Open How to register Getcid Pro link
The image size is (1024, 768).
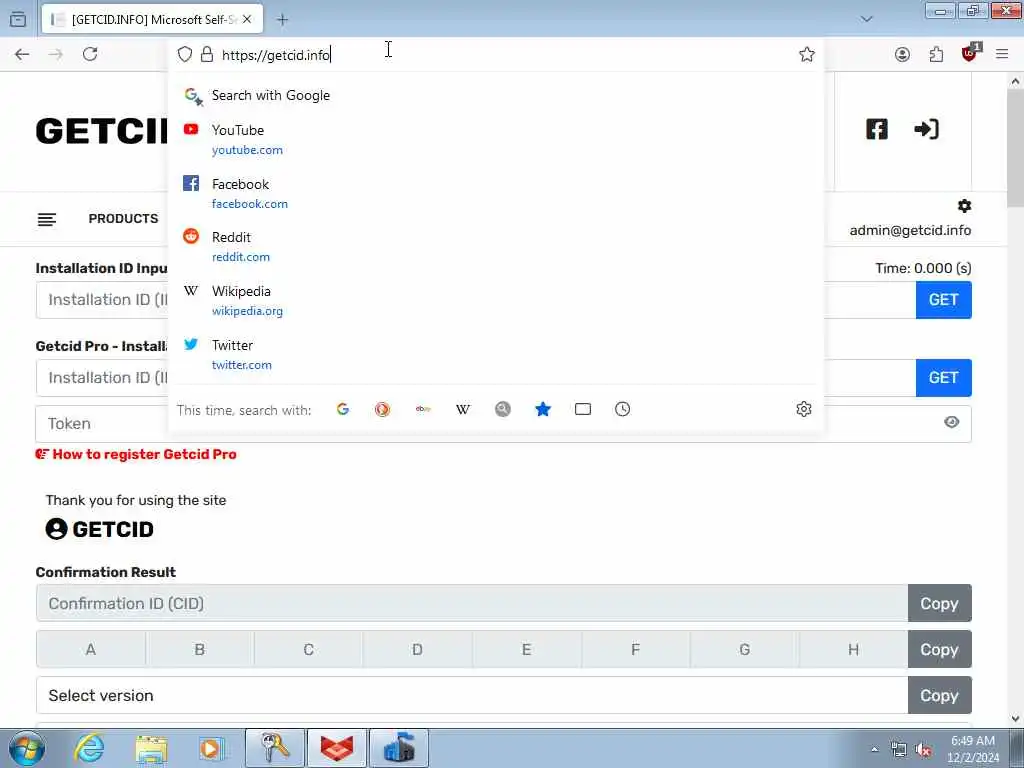click(136, 455)
